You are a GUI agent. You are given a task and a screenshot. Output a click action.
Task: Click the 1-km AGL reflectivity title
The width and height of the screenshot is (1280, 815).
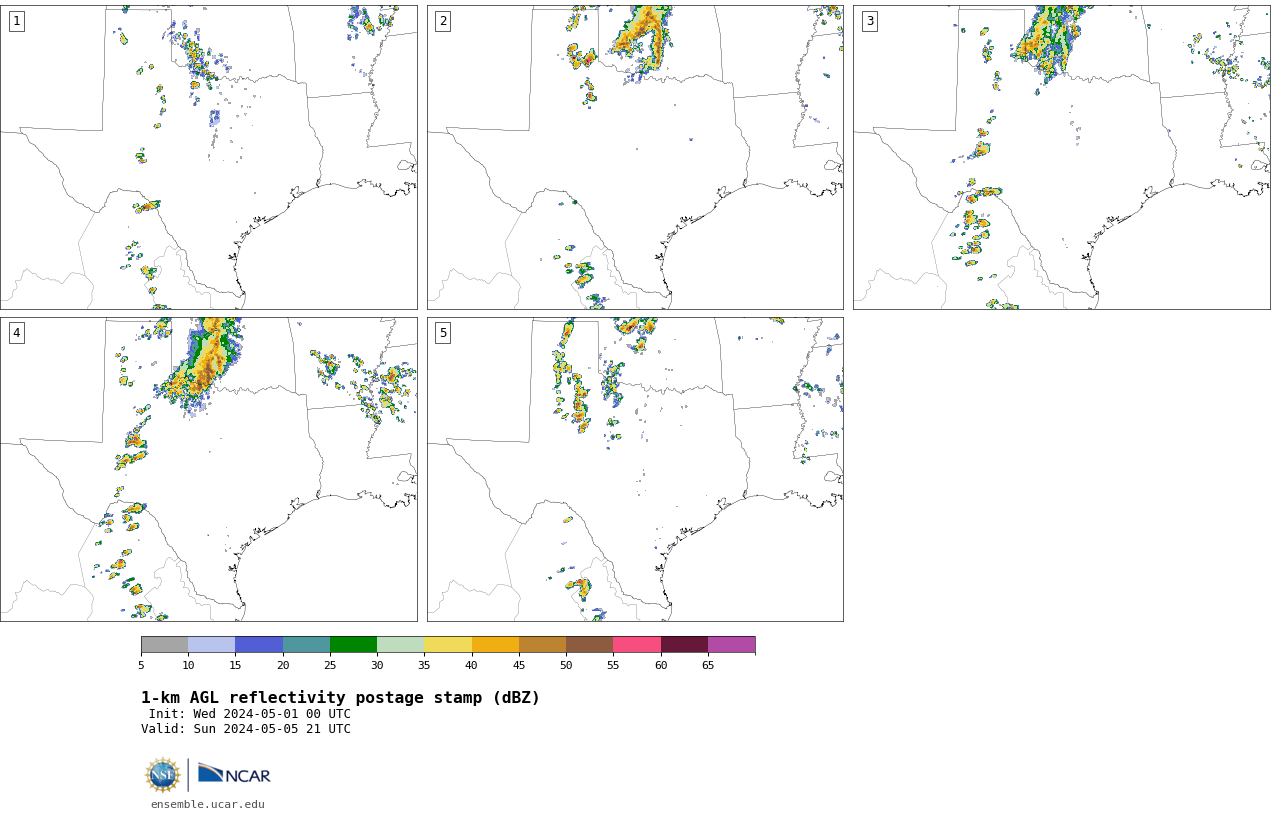click(x=340, y=698)
